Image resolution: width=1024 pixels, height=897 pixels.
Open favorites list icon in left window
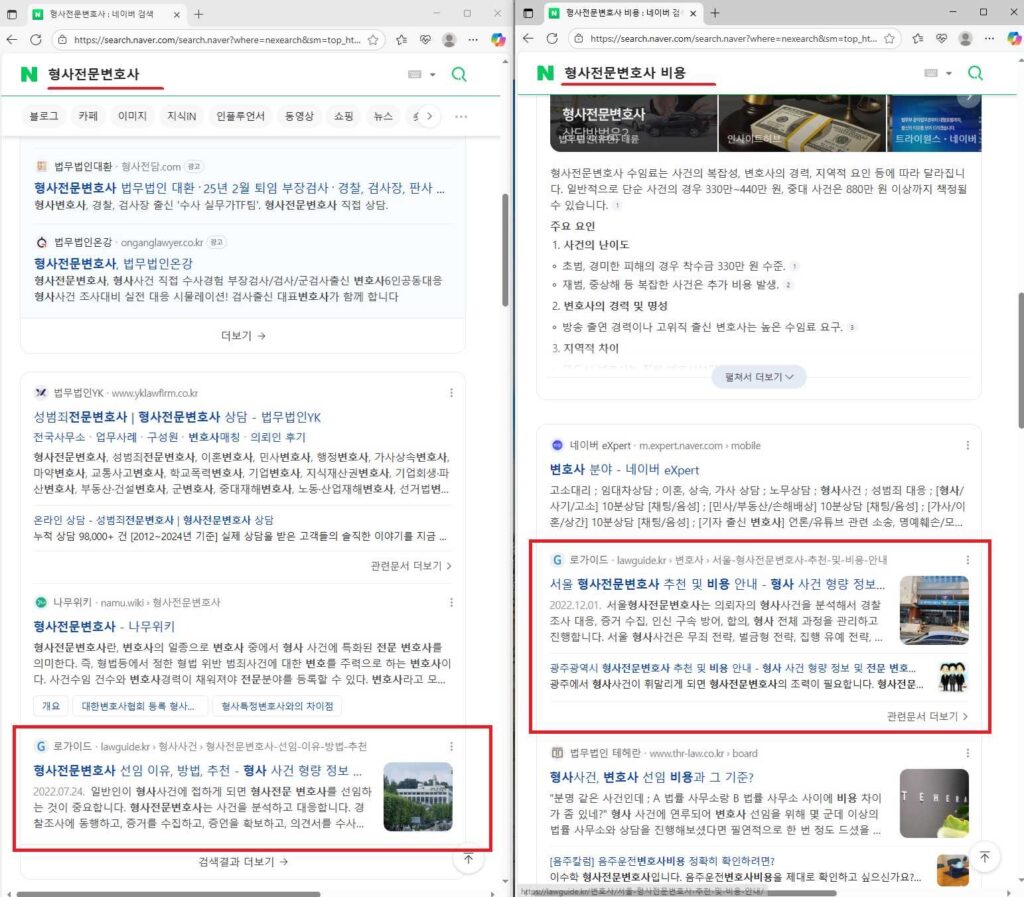pos(402,40)
